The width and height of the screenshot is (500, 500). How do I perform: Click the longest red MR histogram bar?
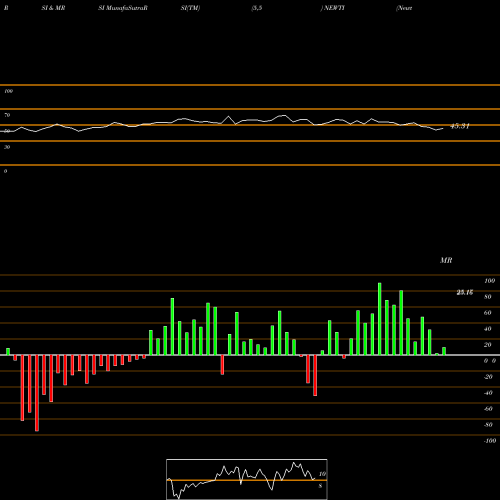click(x=37, y=393)
